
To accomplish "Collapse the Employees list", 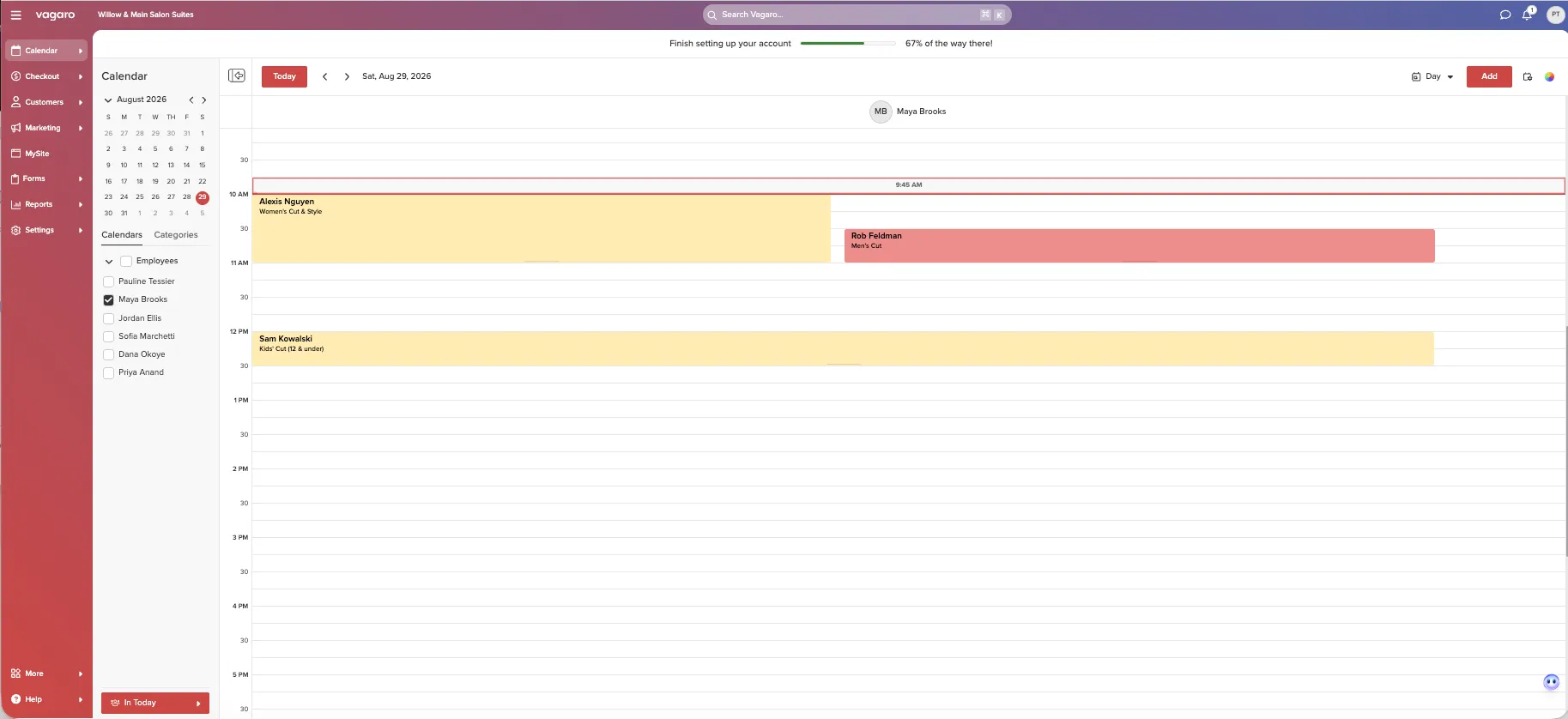I will pos(109,261).
